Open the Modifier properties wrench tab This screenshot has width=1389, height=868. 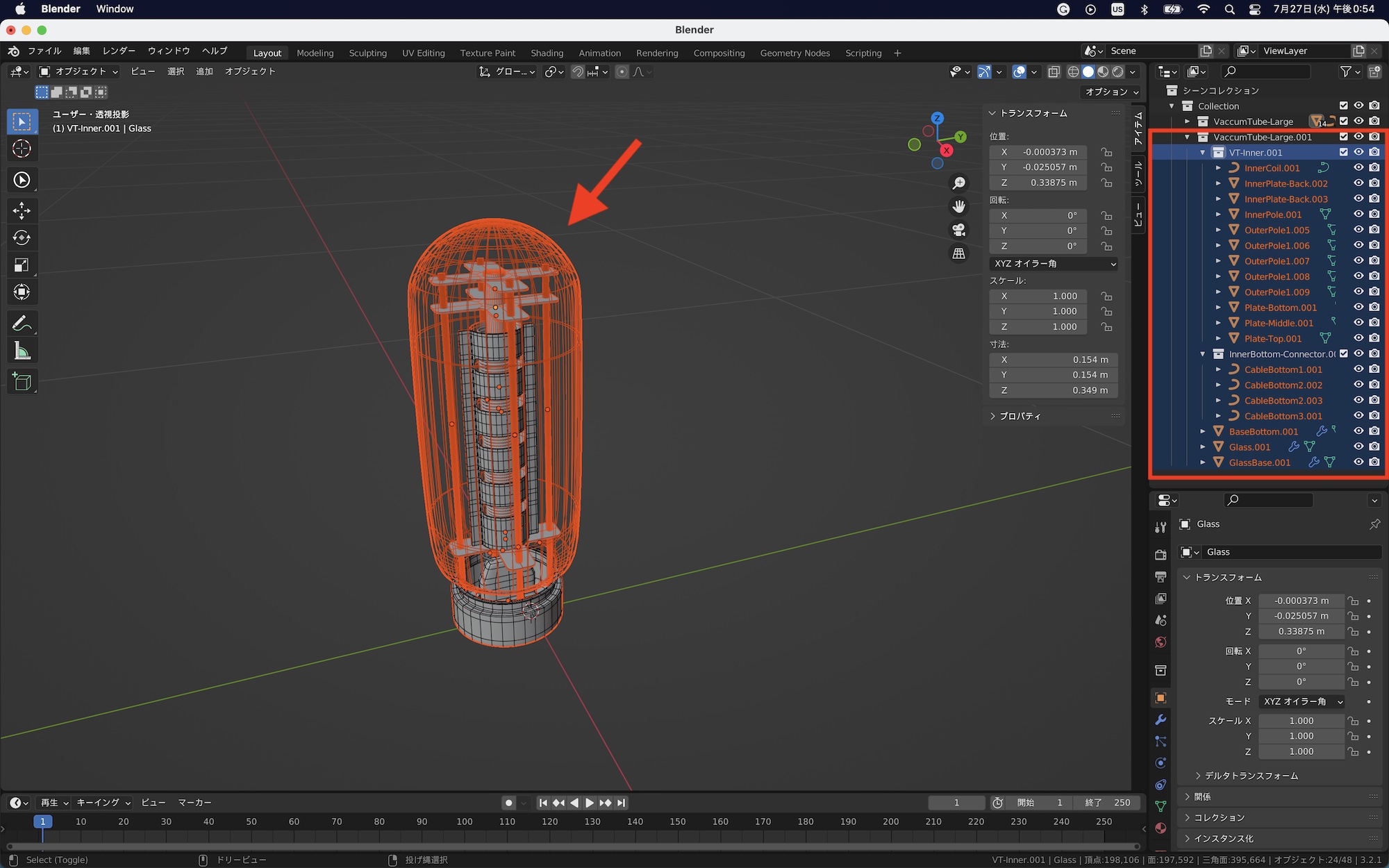pos(1161,719)
